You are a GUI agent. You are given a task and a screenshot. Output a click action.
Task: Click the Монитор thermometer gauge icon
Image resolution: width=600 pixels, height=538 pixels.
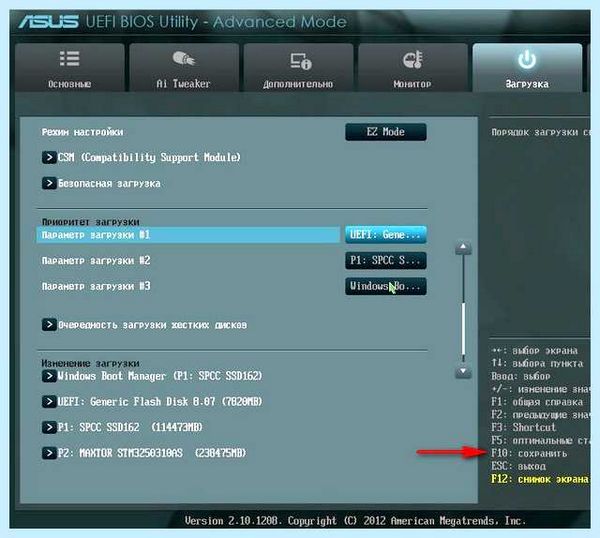tap(412, 60)
